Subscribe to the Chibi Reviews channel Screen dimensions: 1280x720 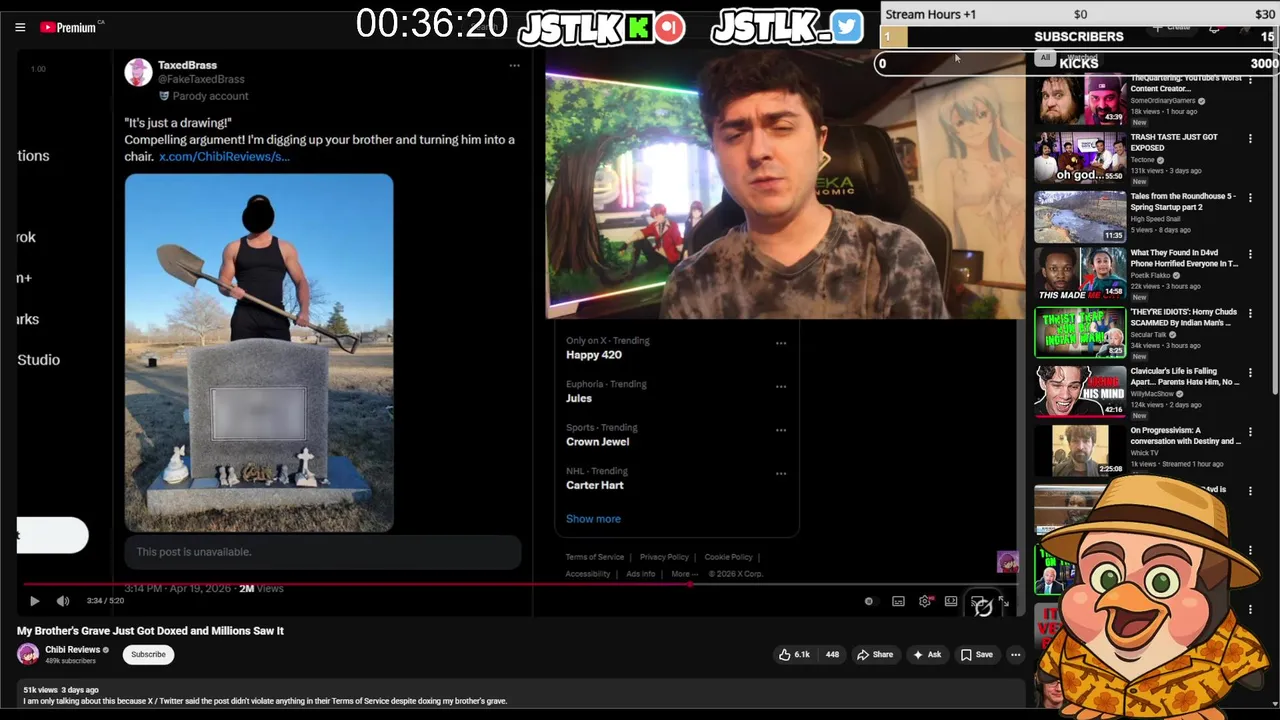[148, 654]
